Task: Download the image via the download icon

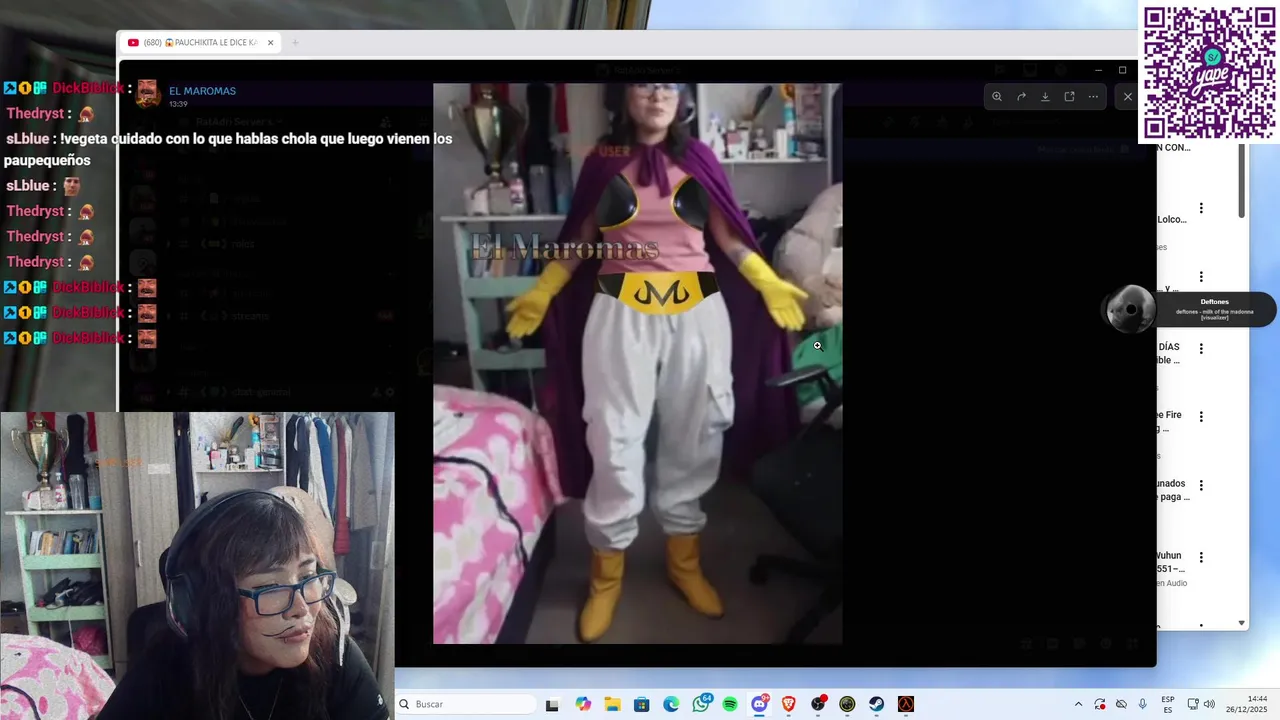Action: tap(1045, 97)
